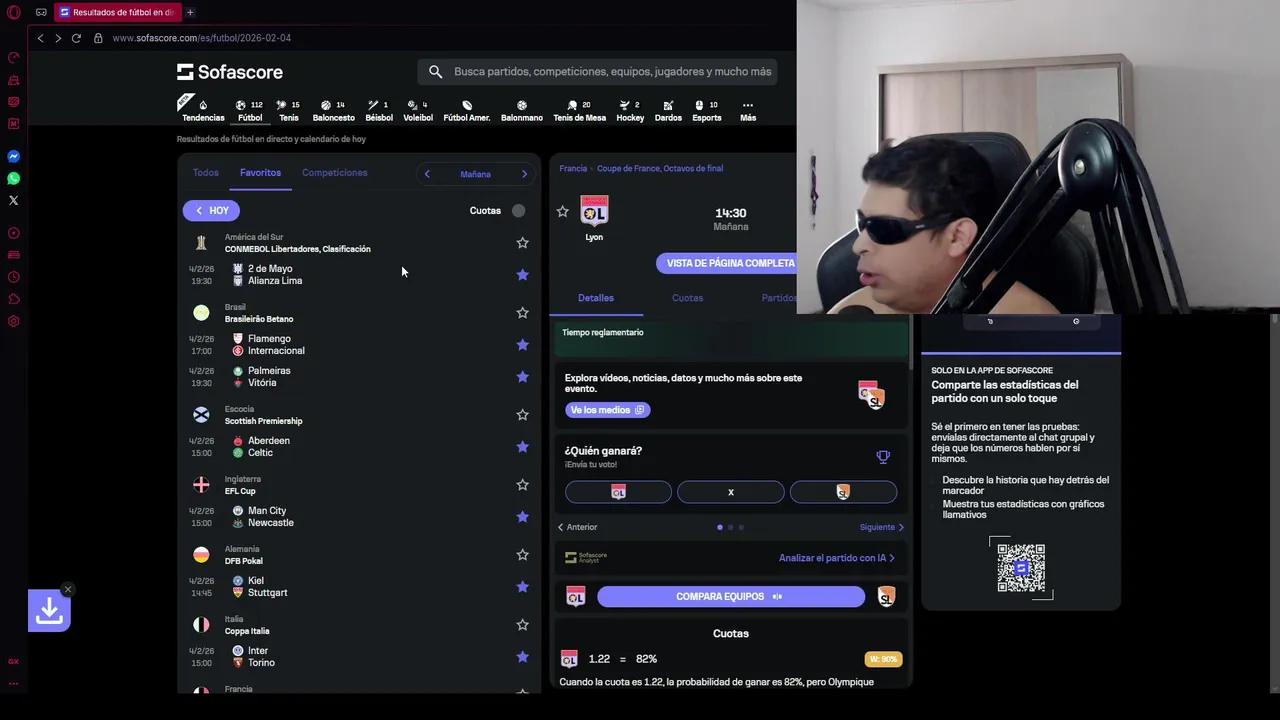Screen dimensions: 1280x720
Task: Open a new browser tab with plus
Action: tap(190, 12)
